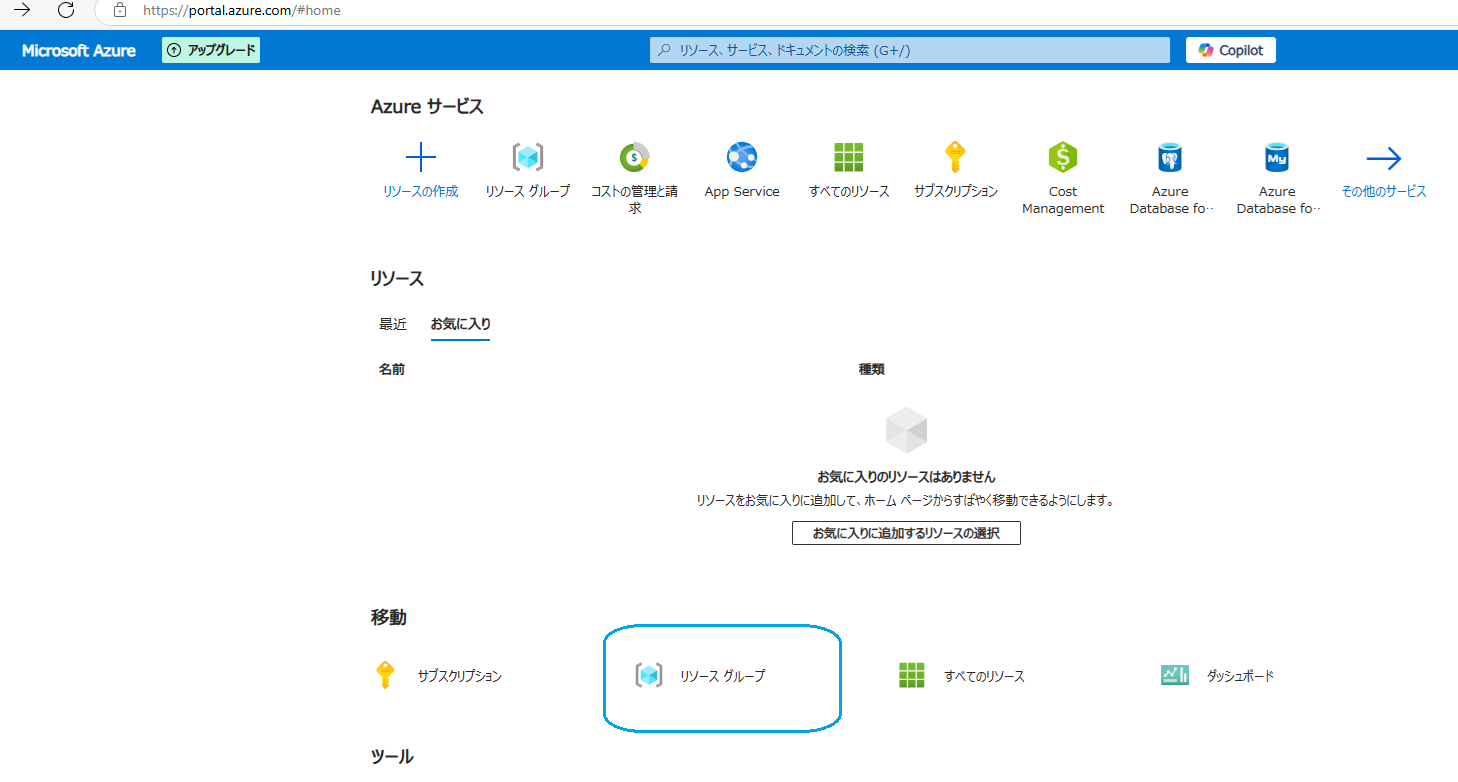The image size is (1458, 782).
Task: Click the resource search input field
Action: (x=909, y=50)
